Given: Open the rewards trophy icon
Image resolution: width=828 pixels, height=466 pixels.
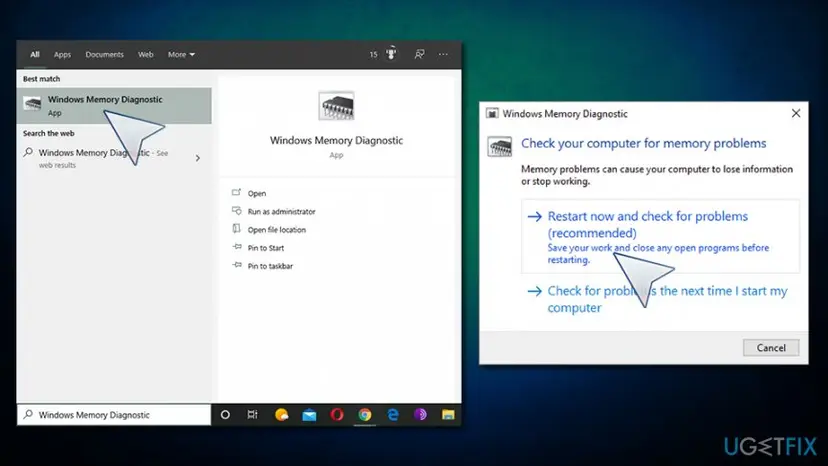Looking at the screenshot, I should (x=391, y=54).
